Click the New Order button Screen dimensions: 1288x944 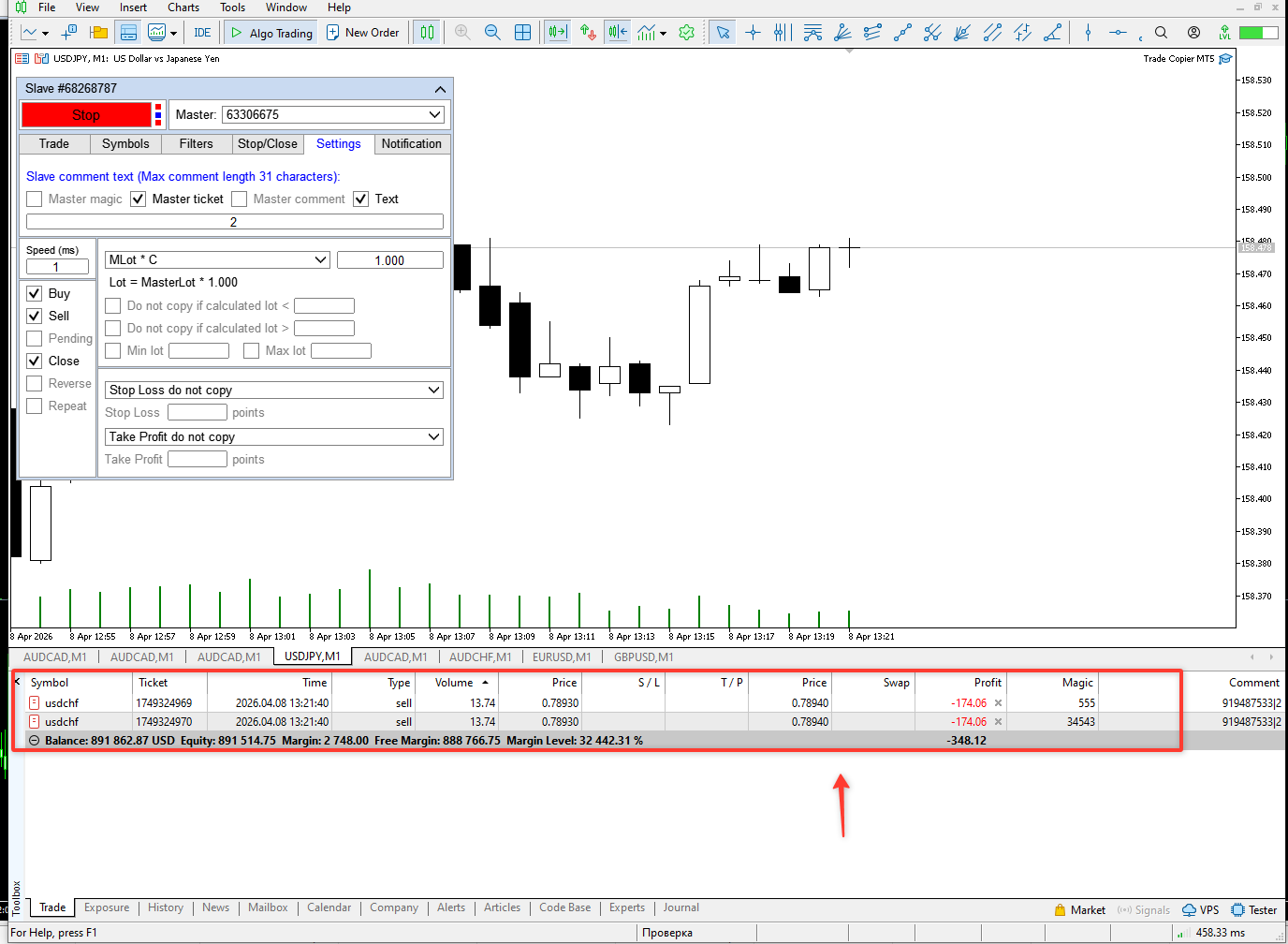[362, 33]
